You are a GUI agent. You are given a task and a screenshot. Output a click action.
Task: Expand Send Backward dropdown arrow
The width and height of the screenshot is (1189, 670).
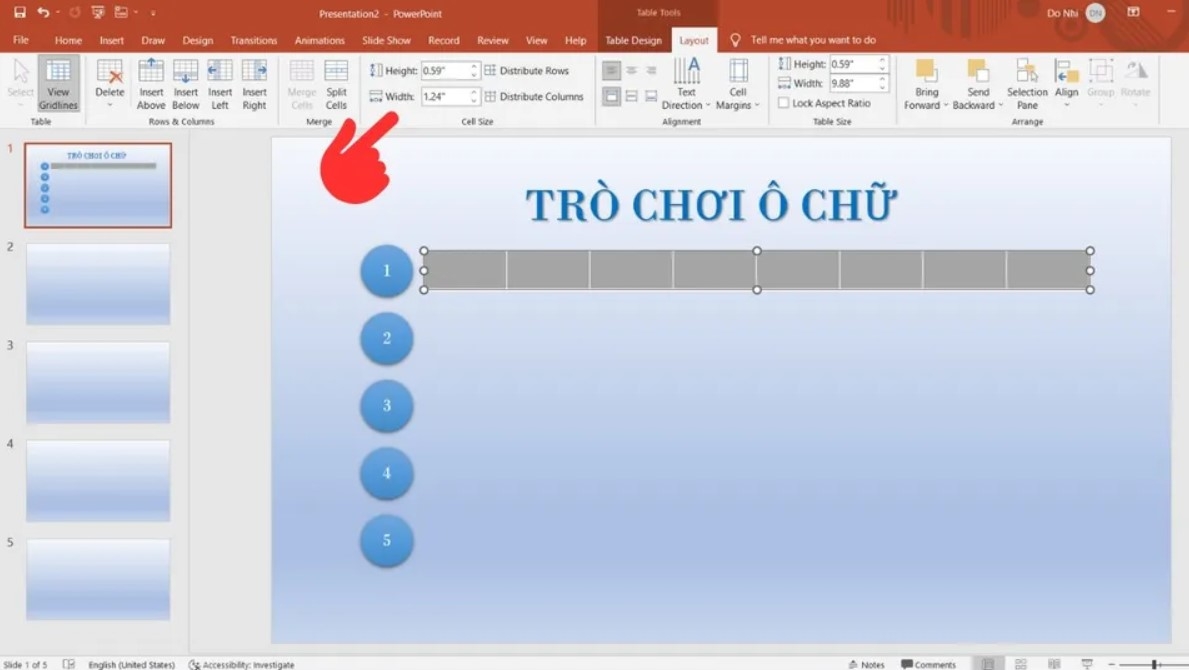pos(1000,105)
